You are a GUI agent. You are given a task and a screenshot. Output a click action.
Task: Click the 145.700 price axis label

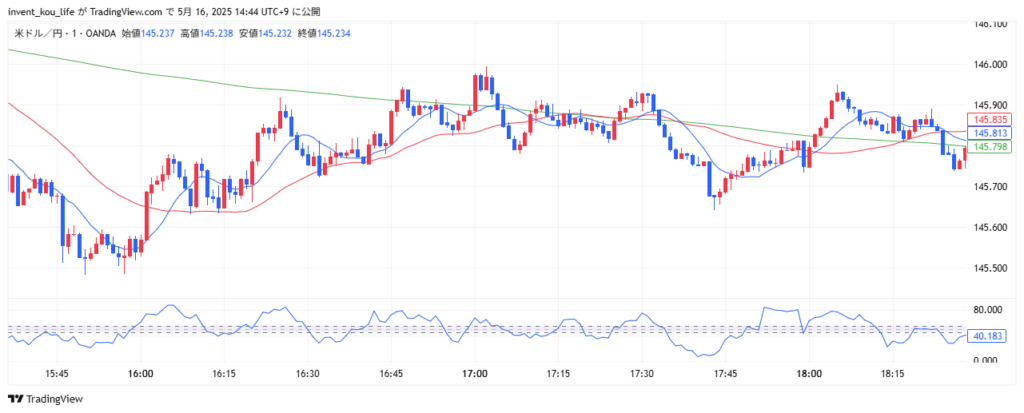coord(990,187)
